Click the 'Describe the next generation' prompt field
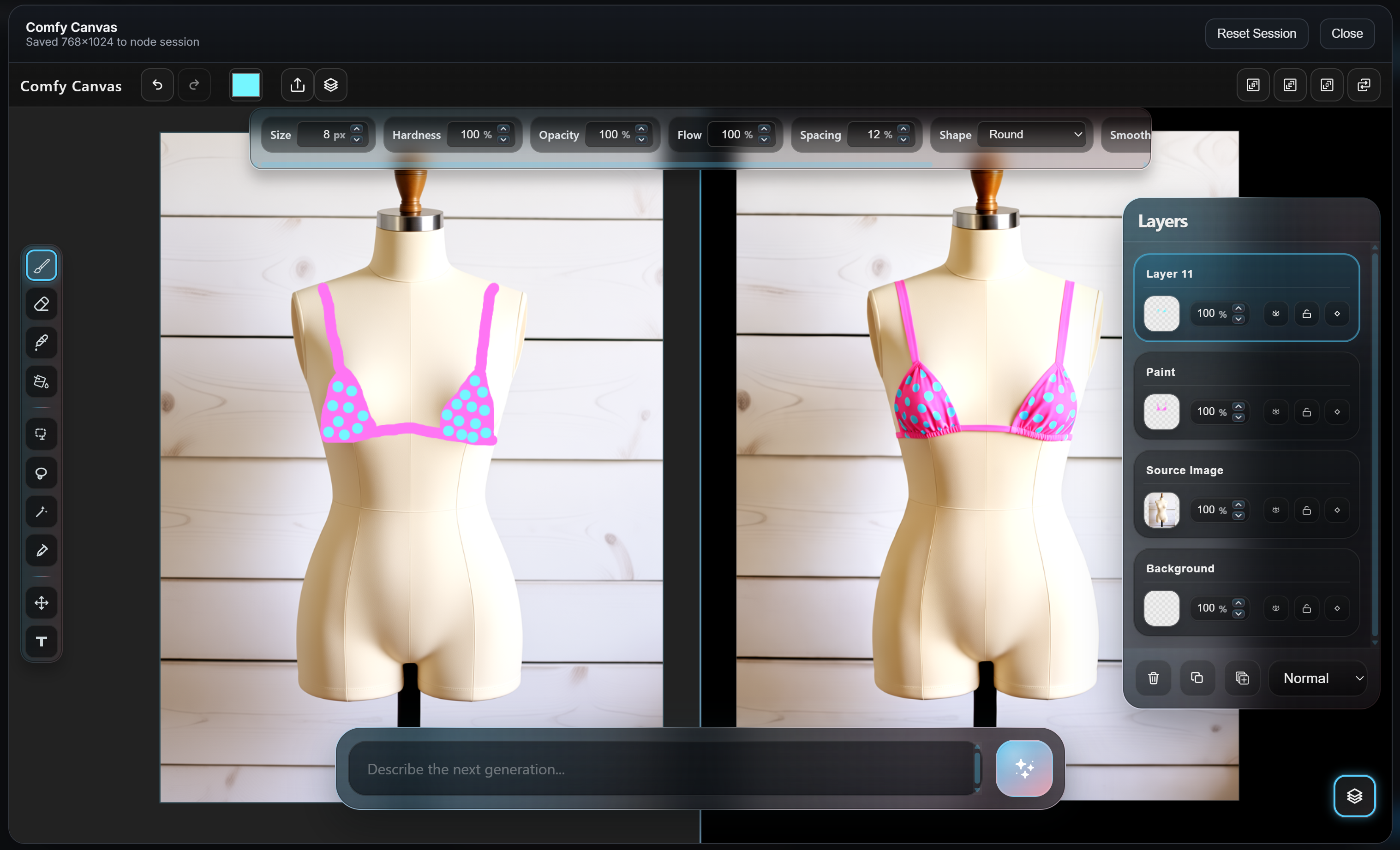This screenshot has height=850, width=1400. coord(662,769)
